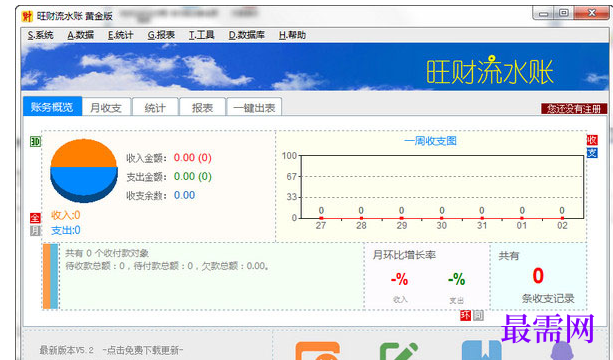Click the 财 app icon in title bar

[x=27, y=16]
